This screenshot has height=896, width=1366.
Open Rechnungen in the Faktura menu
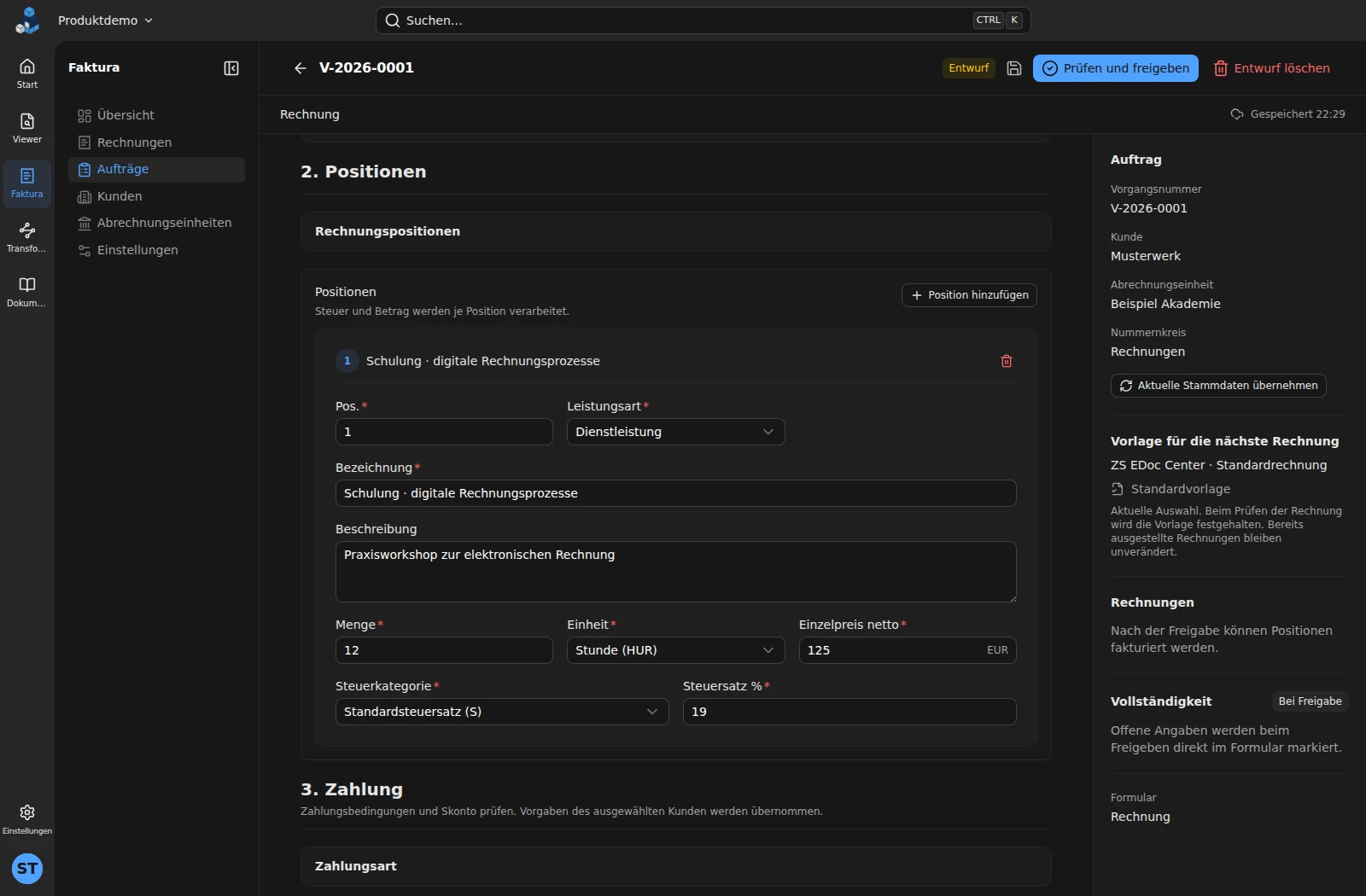click(156, 143)
